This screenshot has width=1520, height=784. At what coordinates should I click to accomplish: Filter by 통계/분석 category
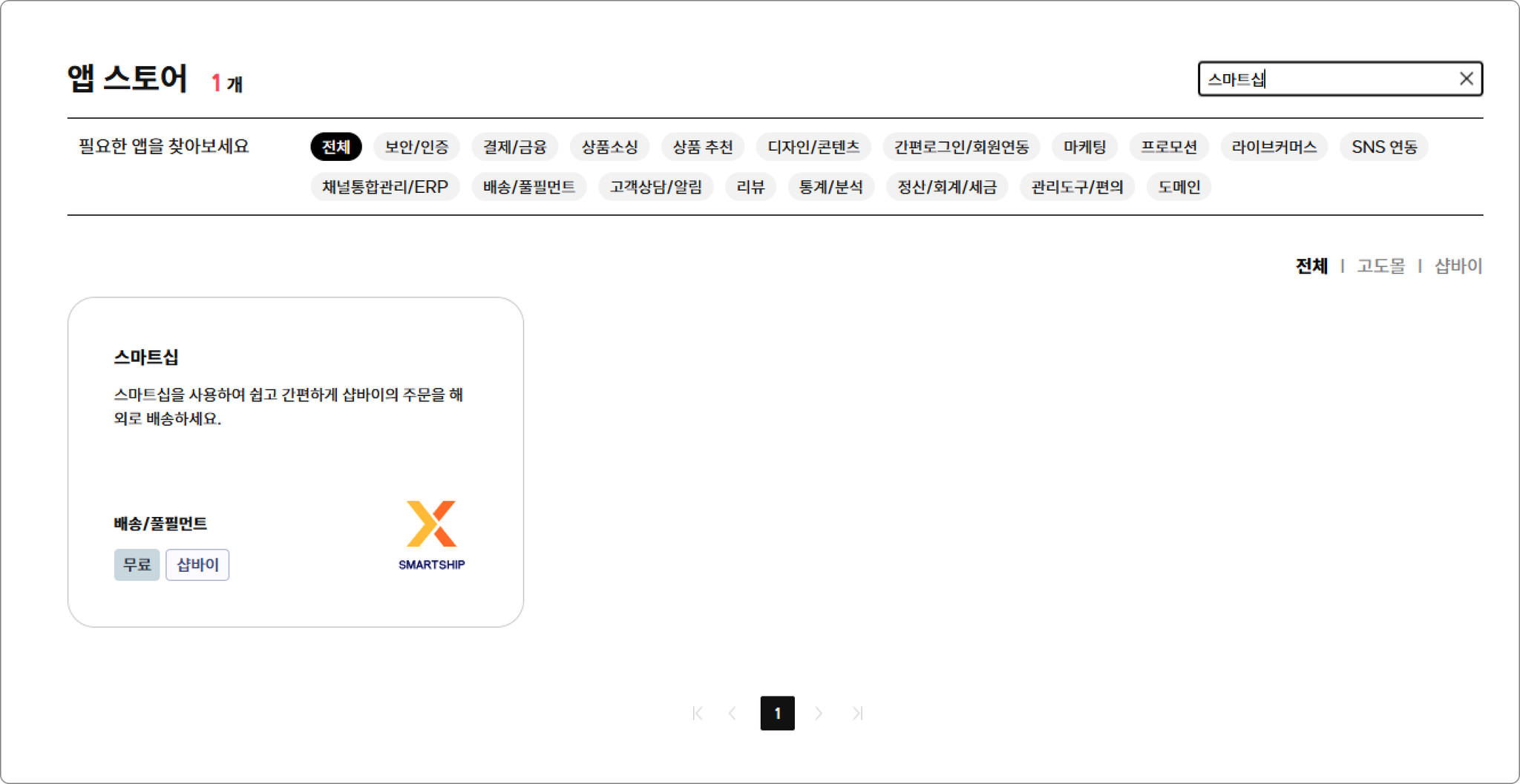tap(831, 186)
